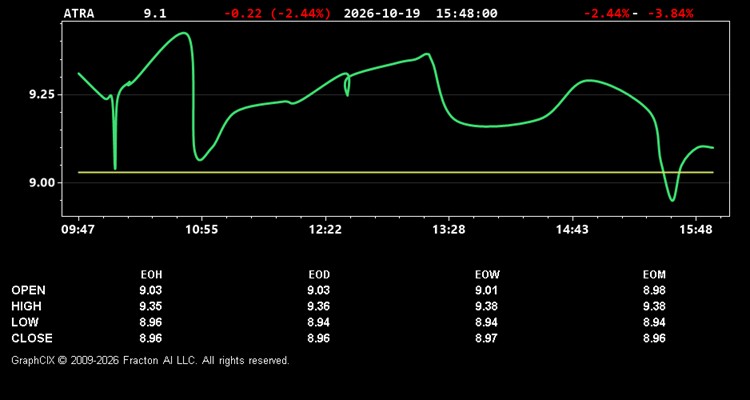The width and height of the screenshot is (750, 400).
Task: Select the CLOSE row label
Action: click(x=32, y=338)
